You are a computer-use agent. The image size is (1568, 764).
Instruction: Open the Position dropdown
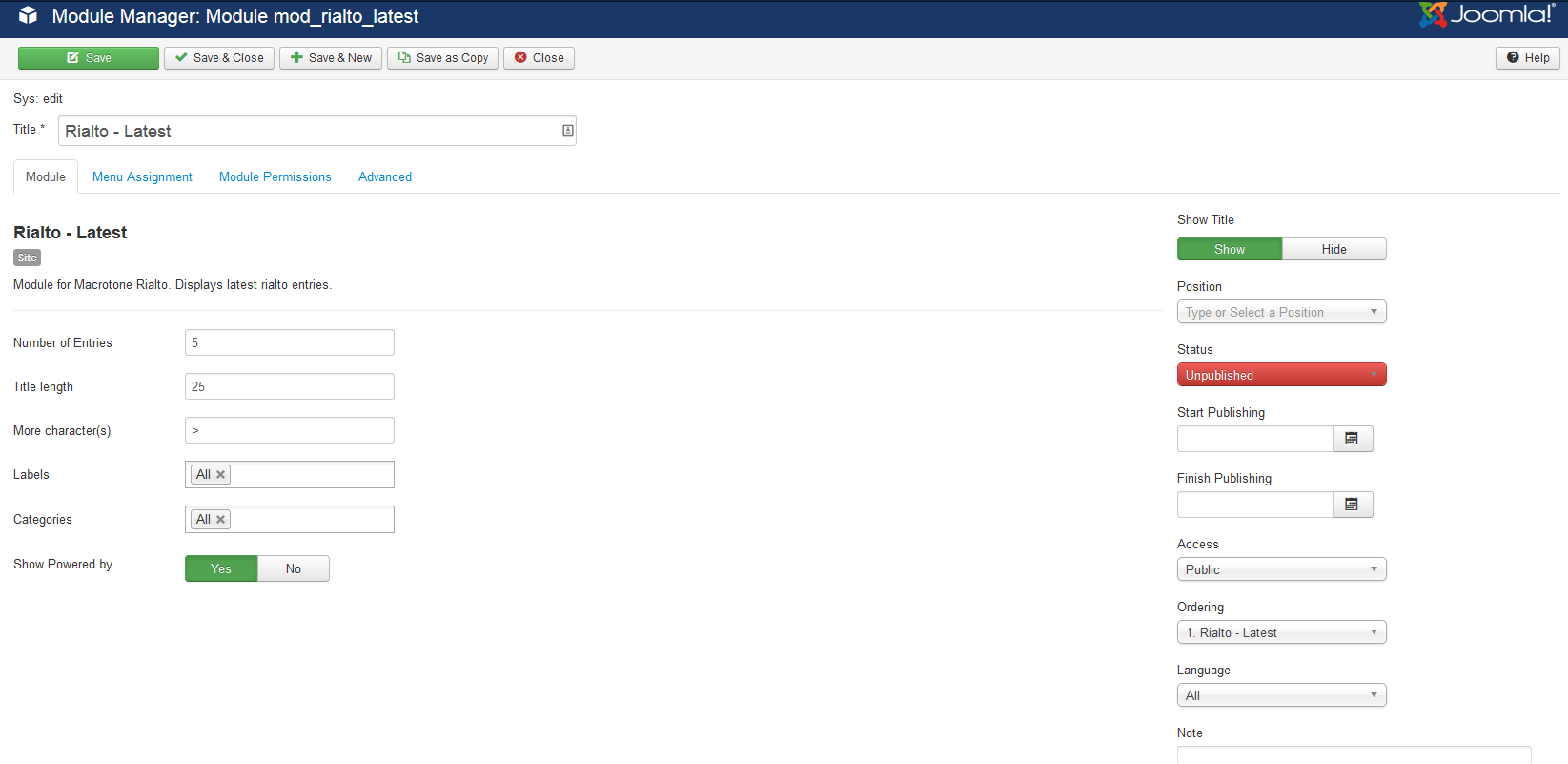point(1281,313)
